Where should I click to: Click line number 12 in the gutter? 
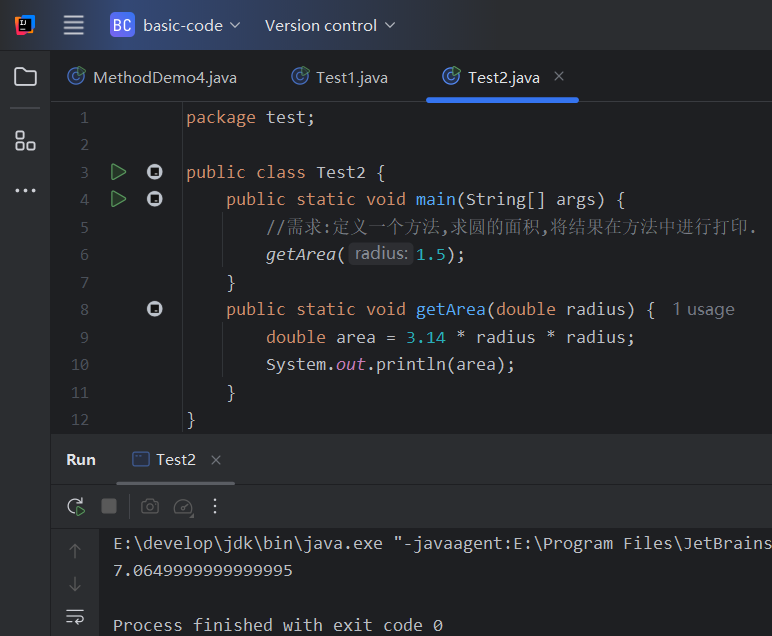tap(80, 419)
